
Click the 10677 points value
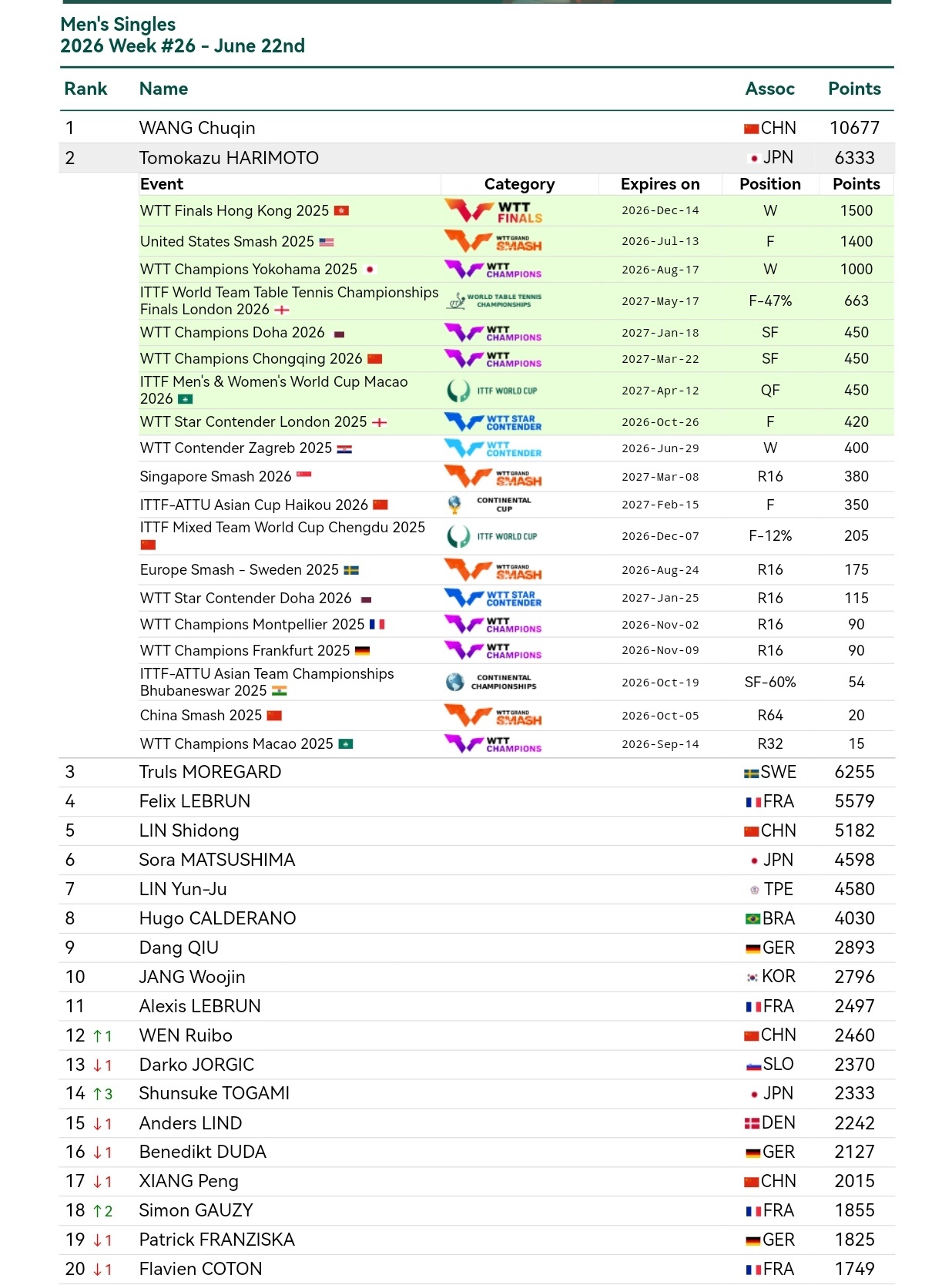coord(854,128)
